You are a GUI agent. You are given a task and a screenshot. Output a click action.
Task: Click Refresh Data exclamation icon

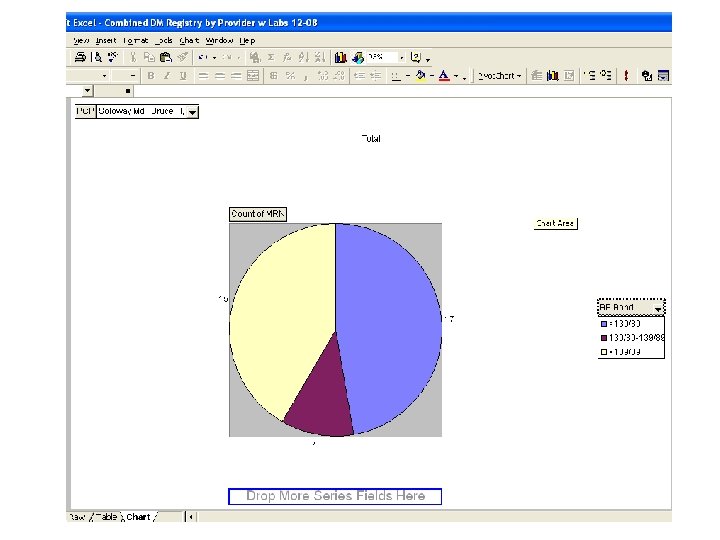point(626,76)
